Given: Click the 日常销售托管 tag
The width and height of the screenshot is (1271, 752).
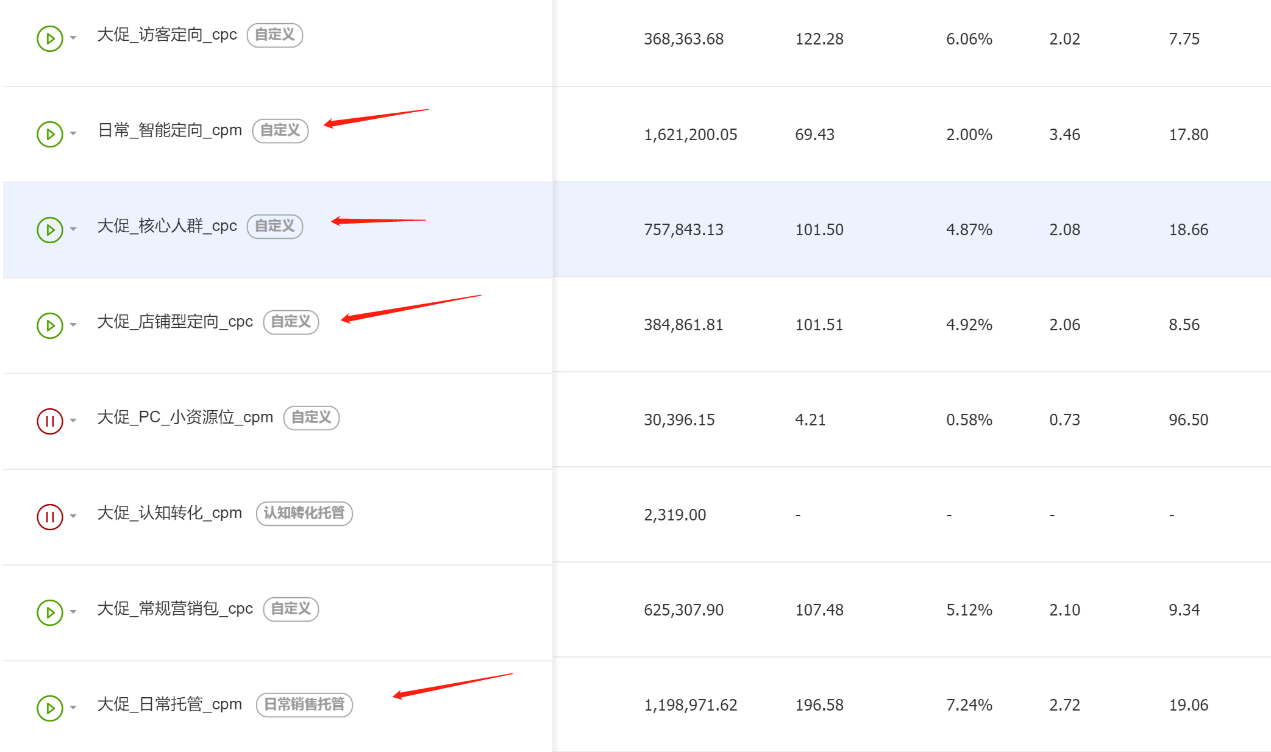Looking at the screenshot, I should click(304, 704).
